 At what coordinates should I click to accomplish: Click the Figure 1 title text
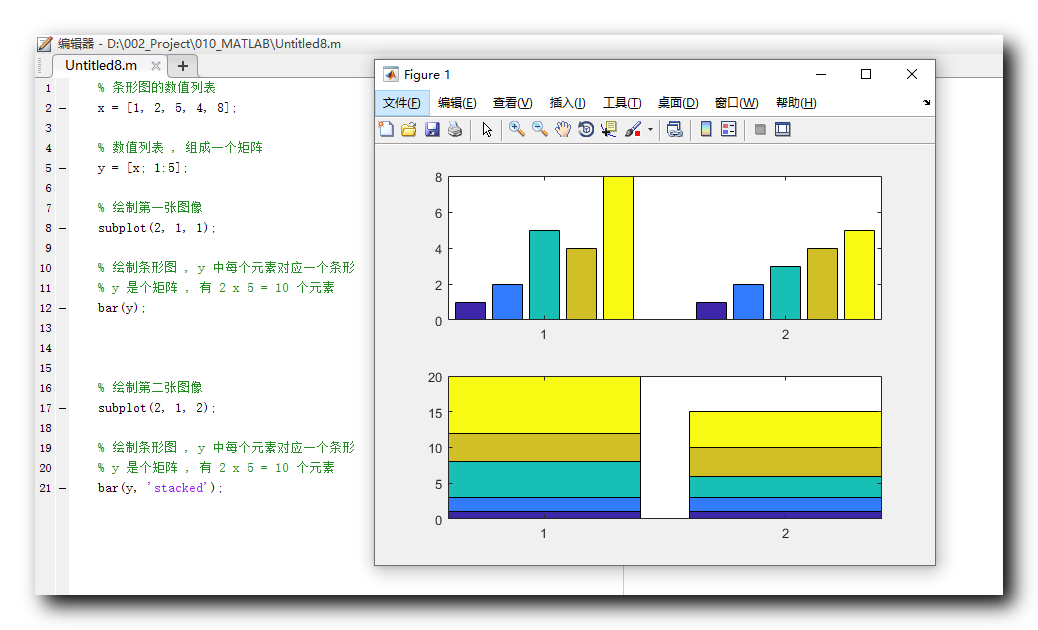click(x=427, y=74)
